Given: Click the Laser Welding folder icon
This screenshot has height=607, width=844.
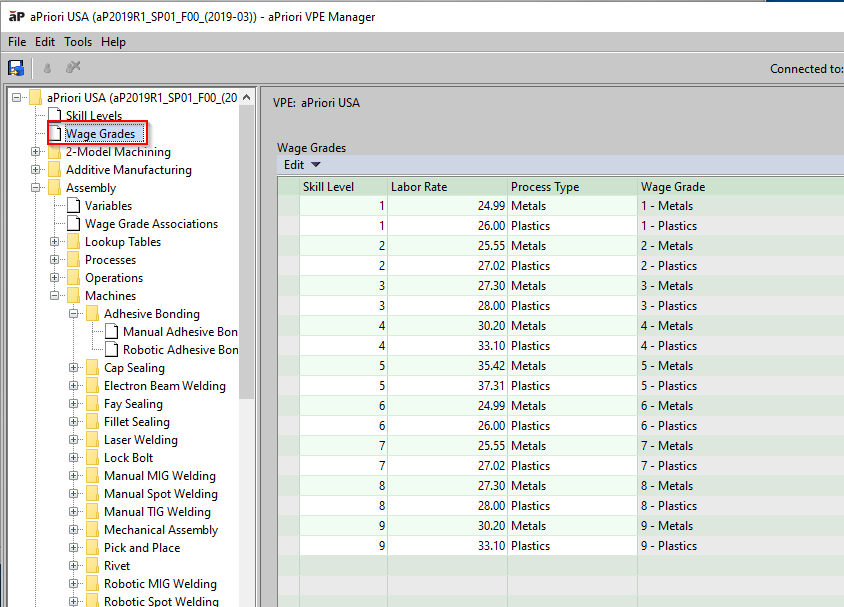Looking at the screenshot, I should [92, 440].
